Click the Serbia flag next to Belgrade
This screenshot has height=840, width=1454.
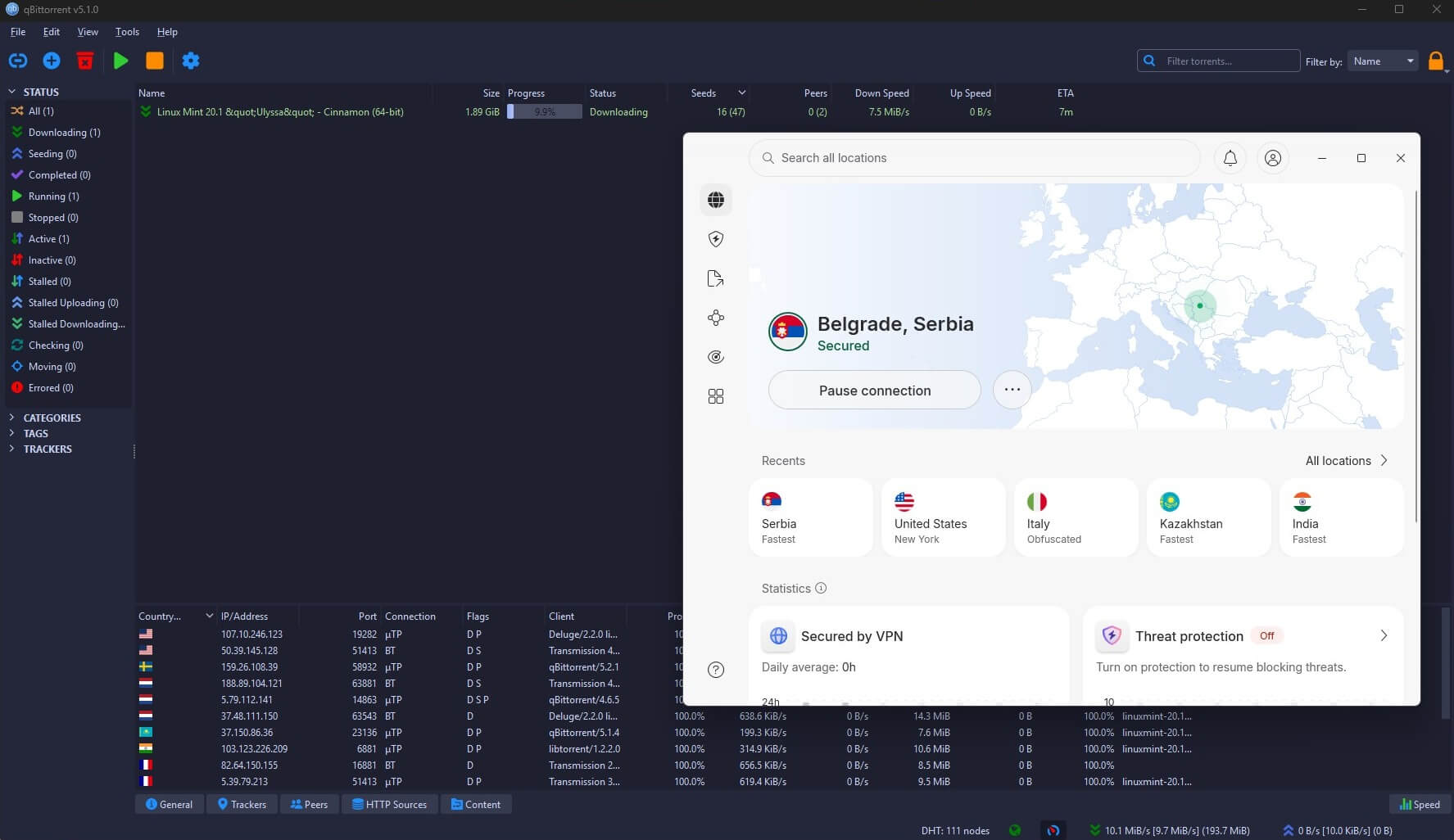coord(788,332)
